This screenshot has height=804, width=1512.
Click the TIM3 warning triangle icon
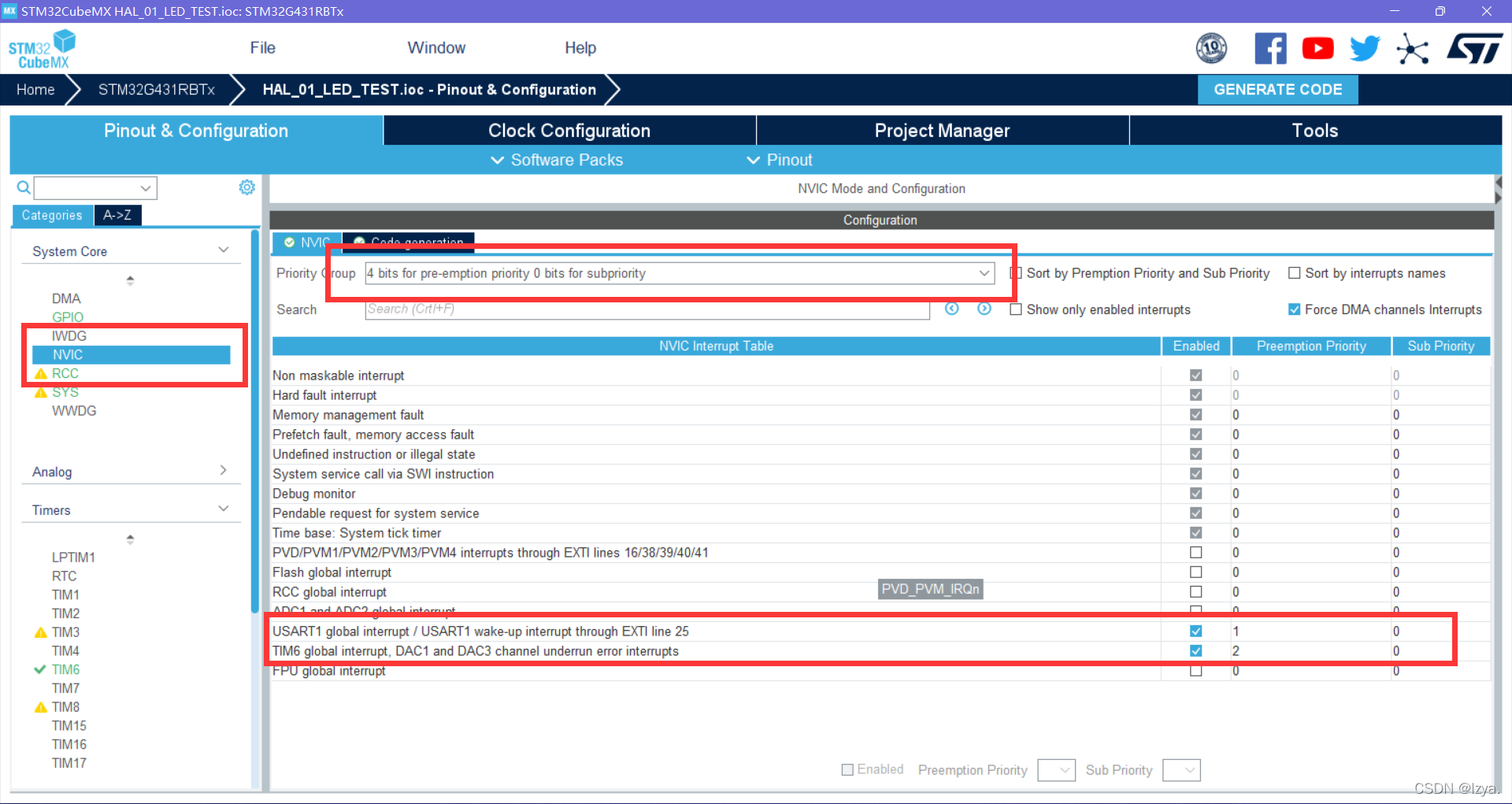point(41,632)
